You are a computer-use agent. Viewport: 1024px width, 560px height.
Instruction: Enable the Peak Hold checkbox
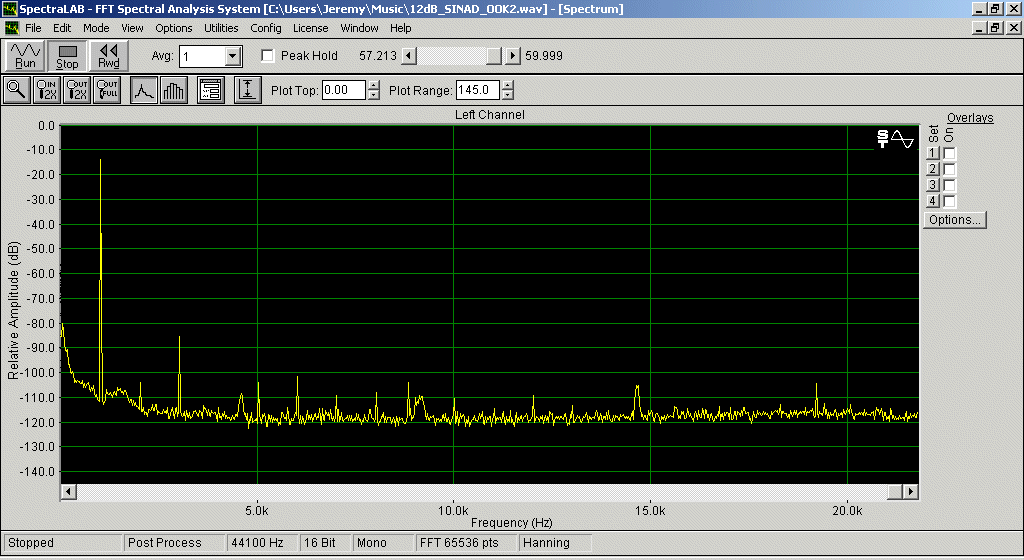pyautogui.click(x=267, y=56)
